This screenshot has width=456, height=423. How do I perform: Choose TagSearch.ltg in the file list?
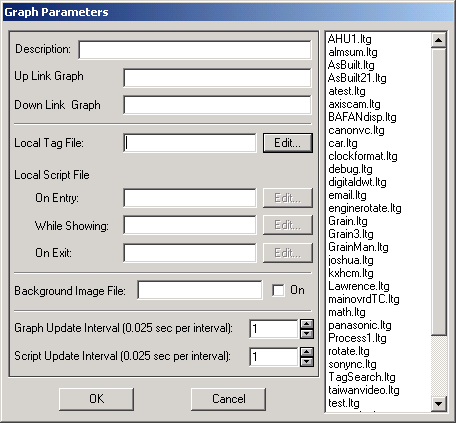coord(362,377)
